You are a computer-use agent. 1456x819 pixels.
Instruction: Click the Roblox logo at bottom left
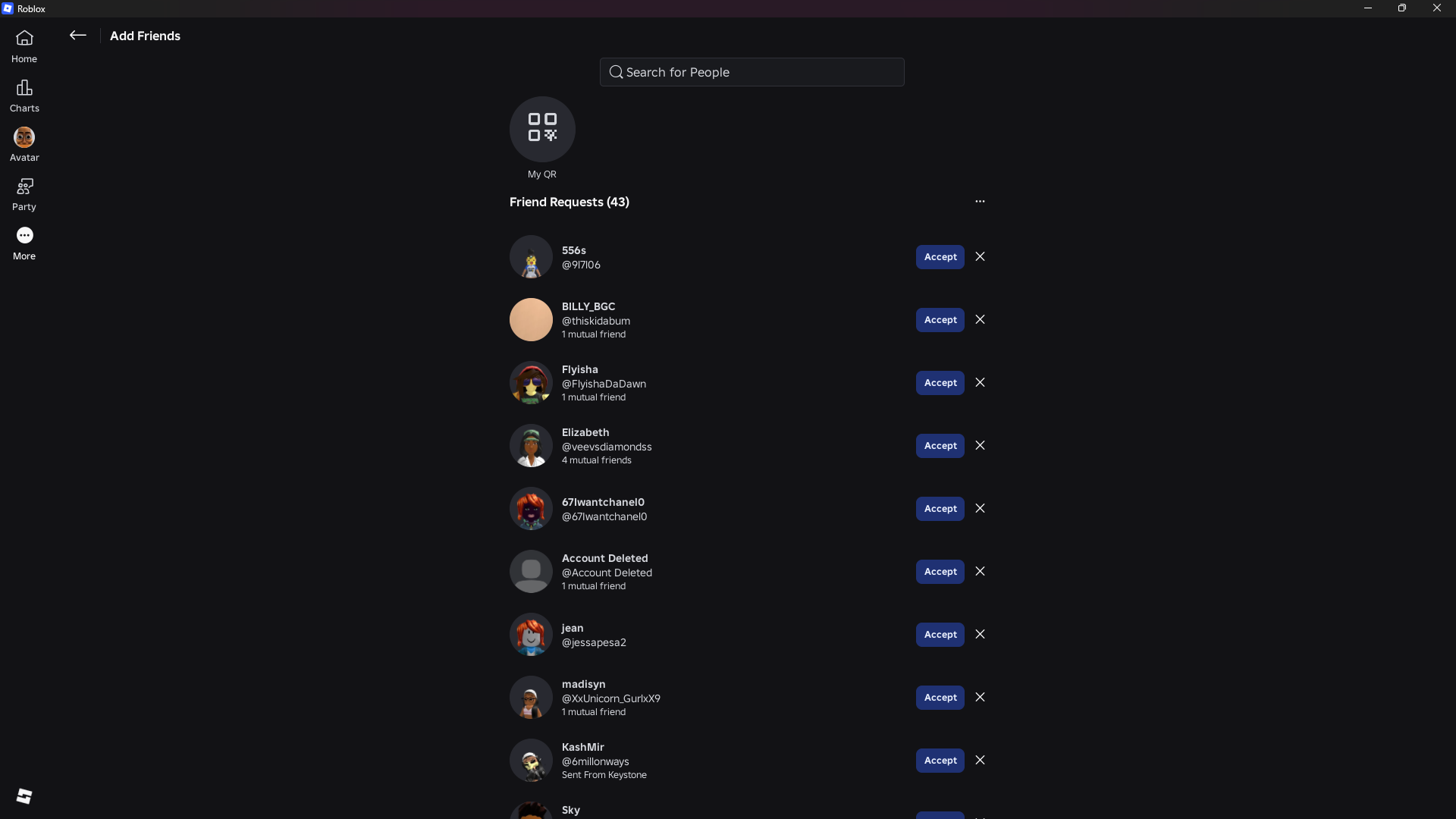tap(24, 795)
